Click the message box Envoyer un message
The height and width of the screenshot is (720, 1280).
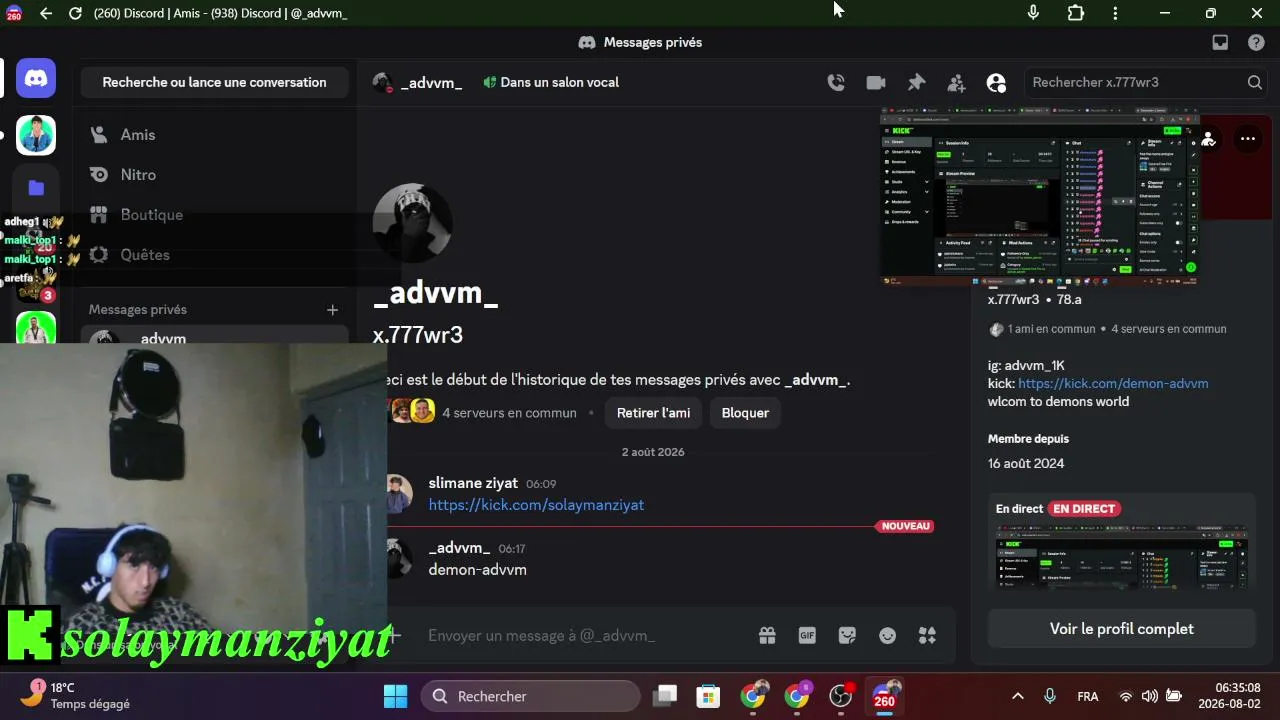tap(590, 636)
